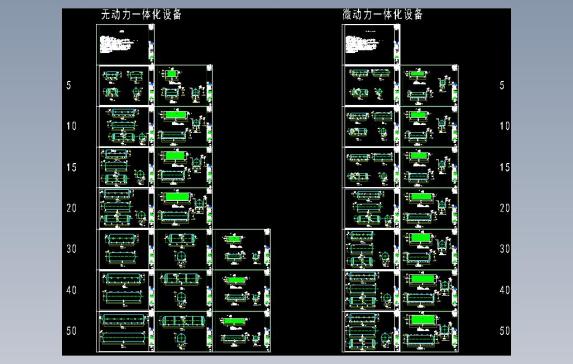Open first sheet of left row 40, 无动力 group
This screenshot has width=573, height=364.
(125, 291)
